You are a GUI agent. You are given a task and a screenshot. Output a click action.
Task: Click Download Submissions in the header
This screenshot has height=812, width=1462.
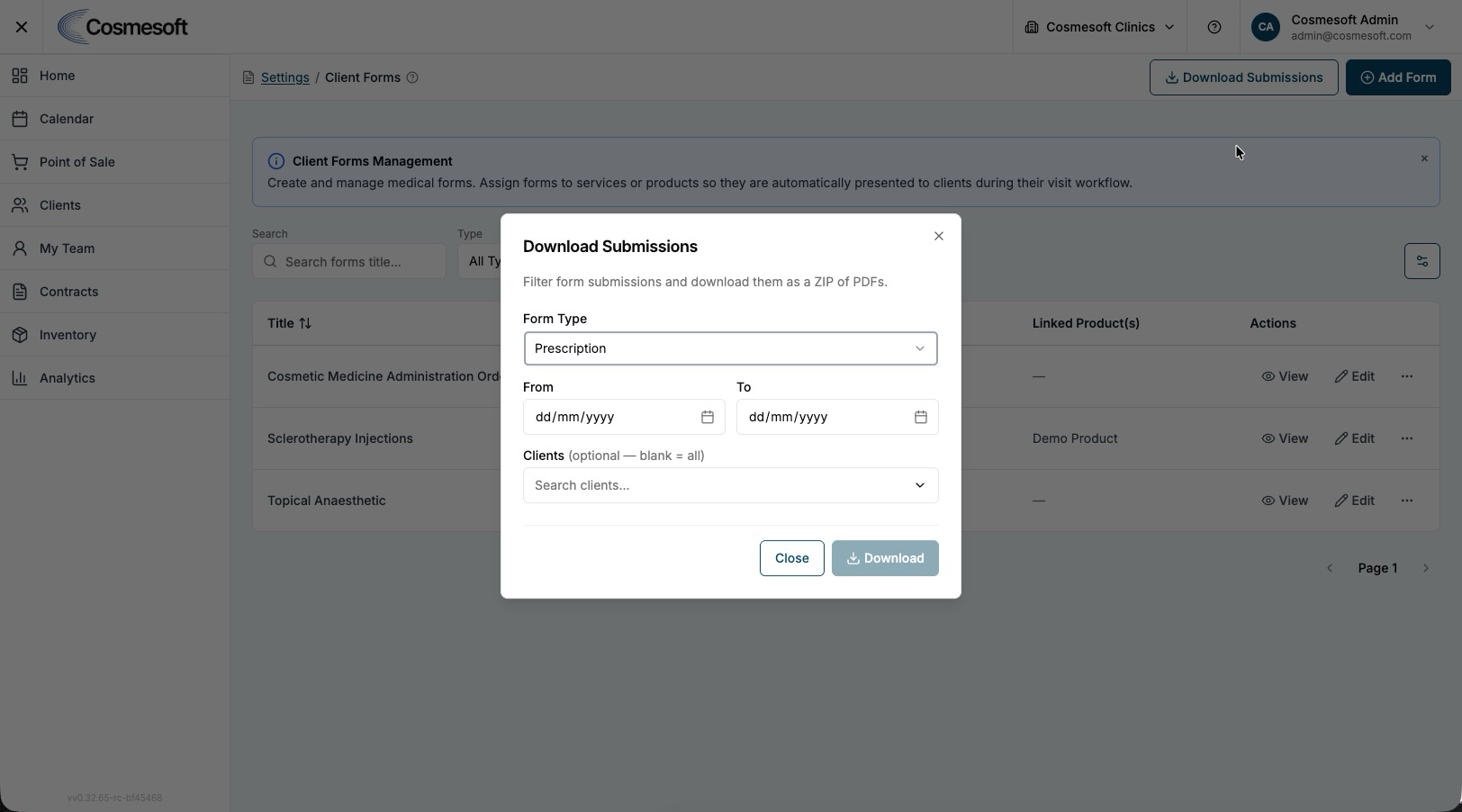(1244, 77)
